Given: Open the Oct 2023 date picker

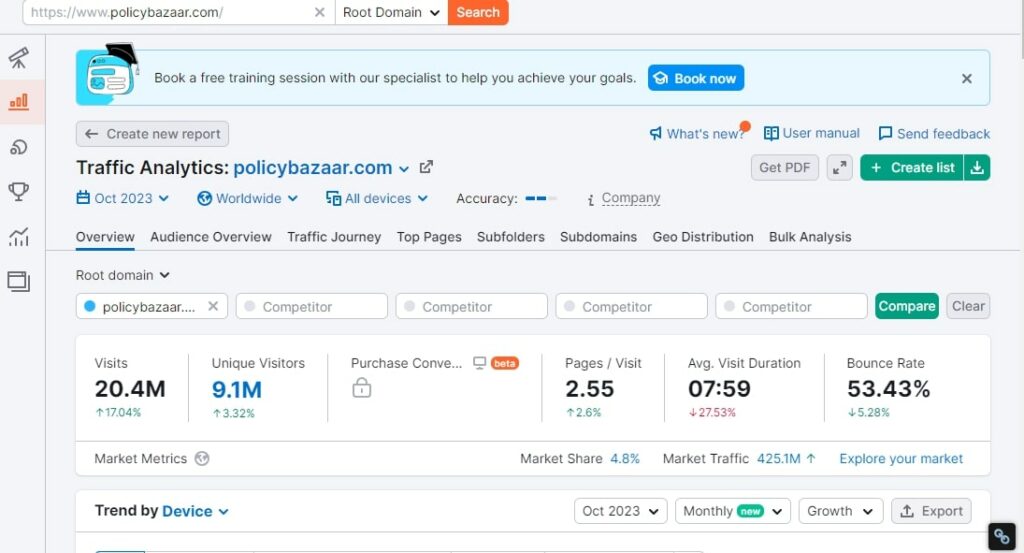Looking at the screenshot, I should [x=123, y=198].
